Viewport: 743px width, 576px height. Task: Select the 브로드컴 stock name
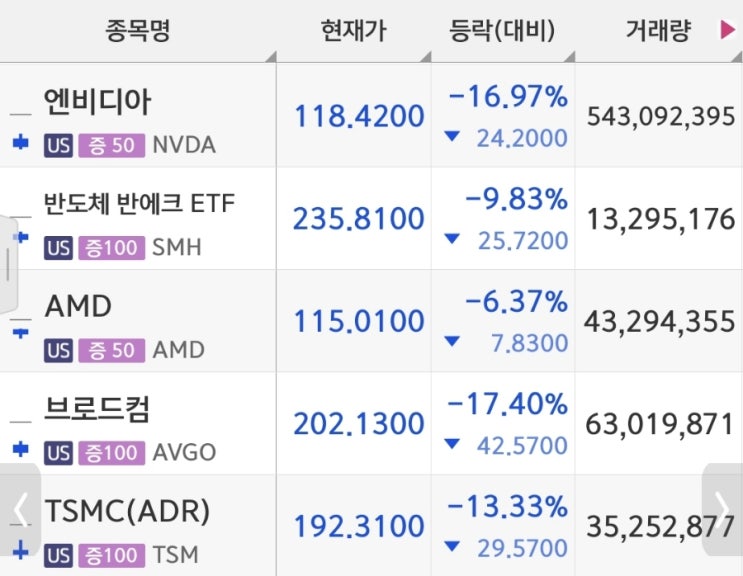pos(97,409)
